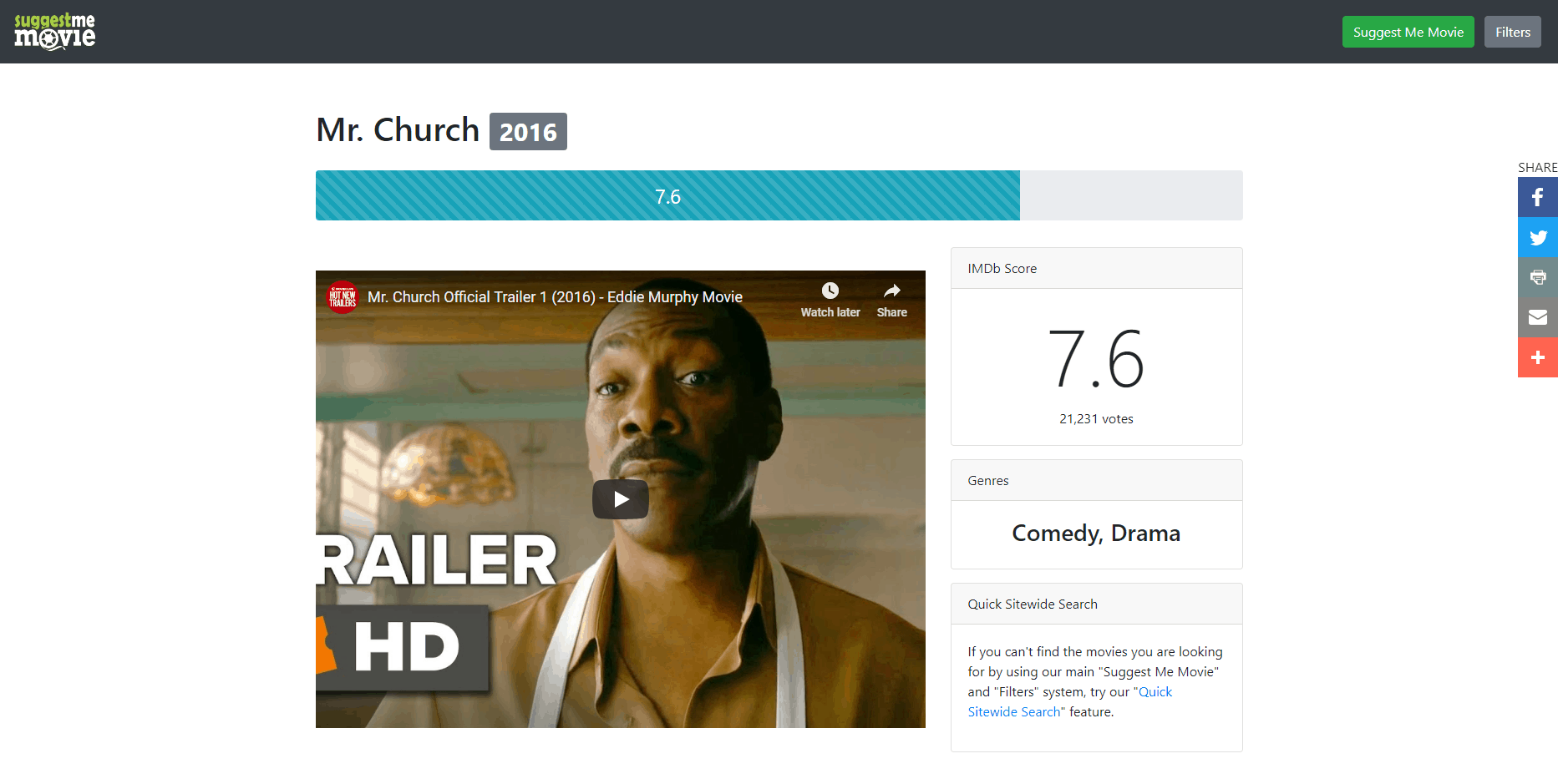Viewport: 1558px width, 784px height.
Task: Click the Mr. Church movie title heading
Action: [398, 131]
